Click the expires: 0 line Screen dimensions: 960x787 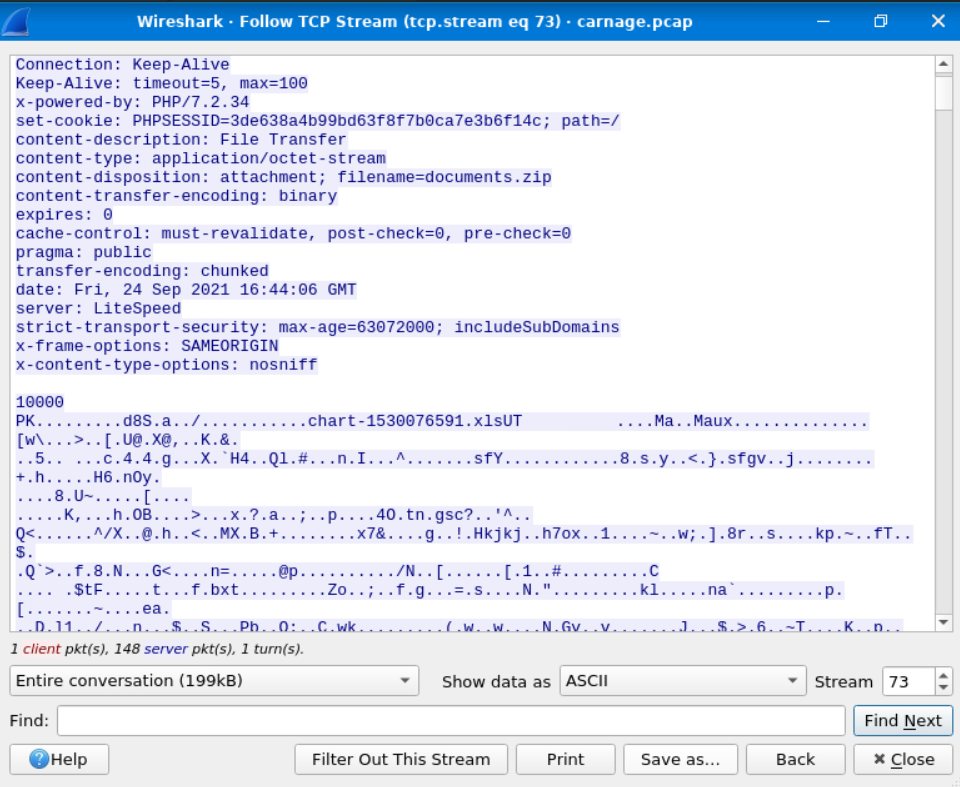[64, 215]
